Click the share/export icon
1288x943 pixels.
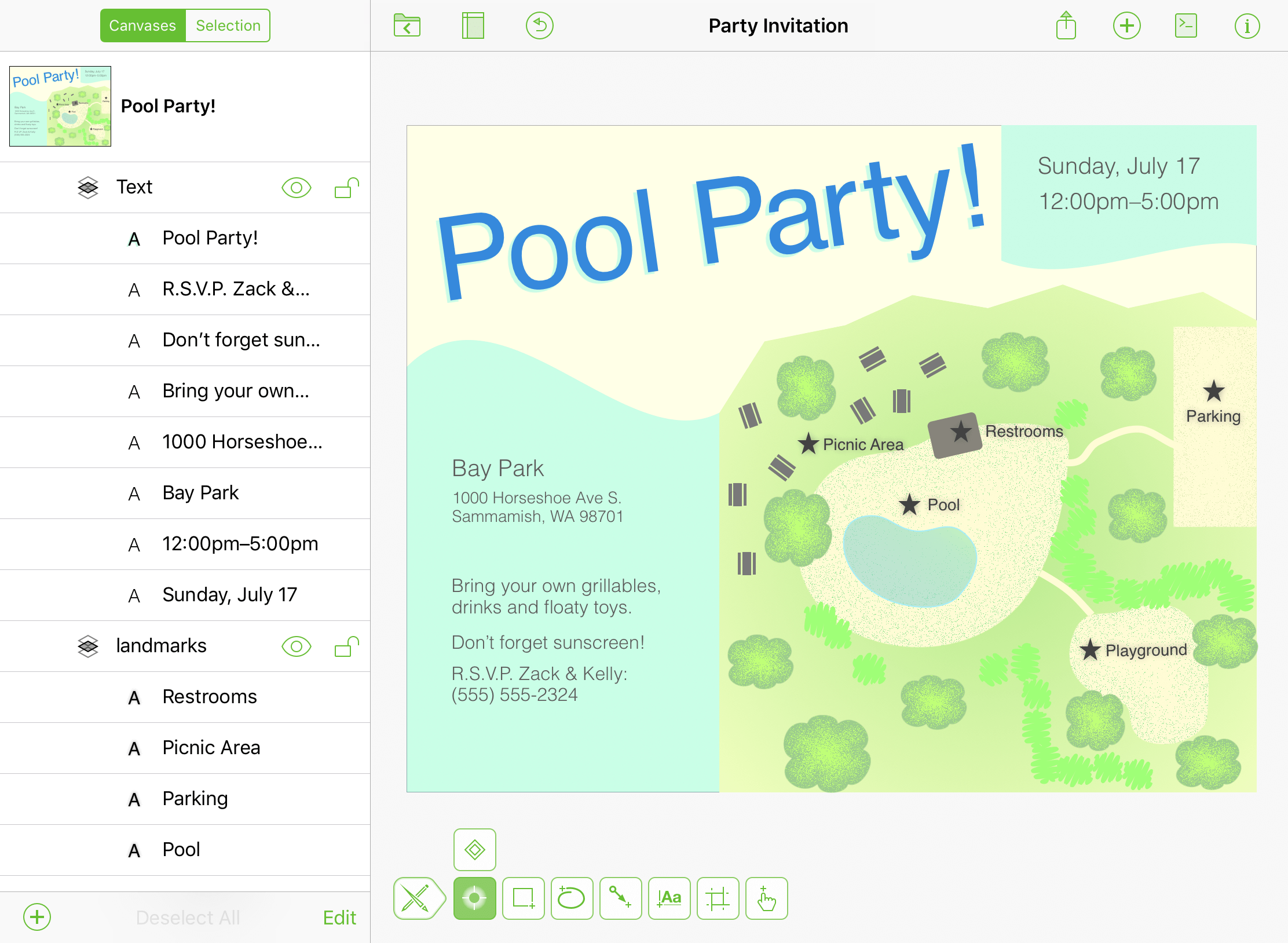1064,24
